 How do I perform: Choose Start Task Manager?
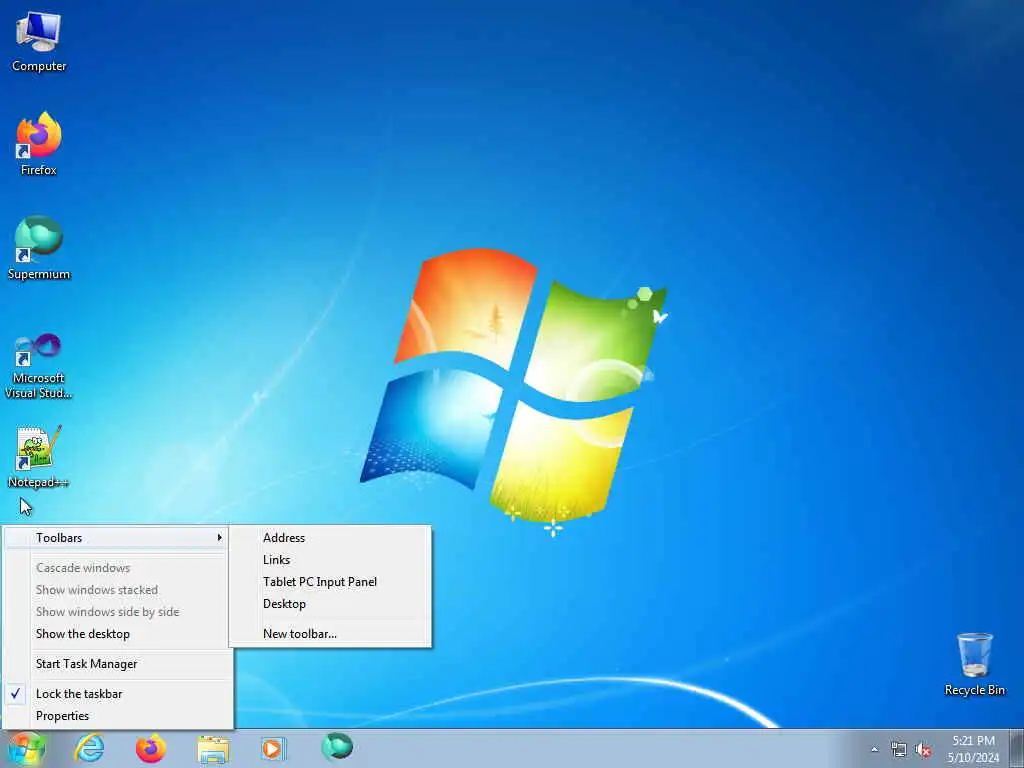pyautogui.click(x=118, y=664)
